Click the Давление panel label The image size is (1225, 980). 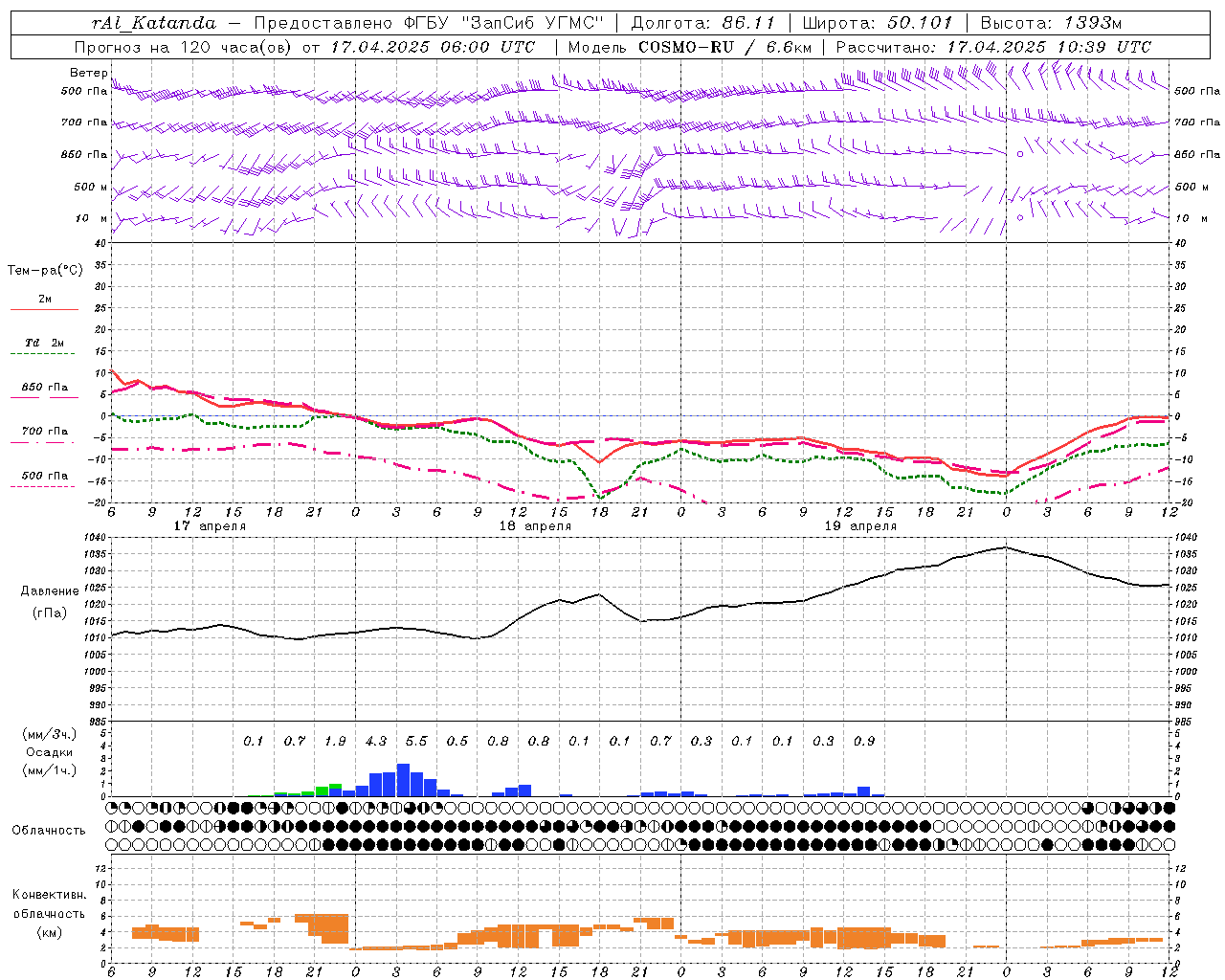[x=50, y=591]
